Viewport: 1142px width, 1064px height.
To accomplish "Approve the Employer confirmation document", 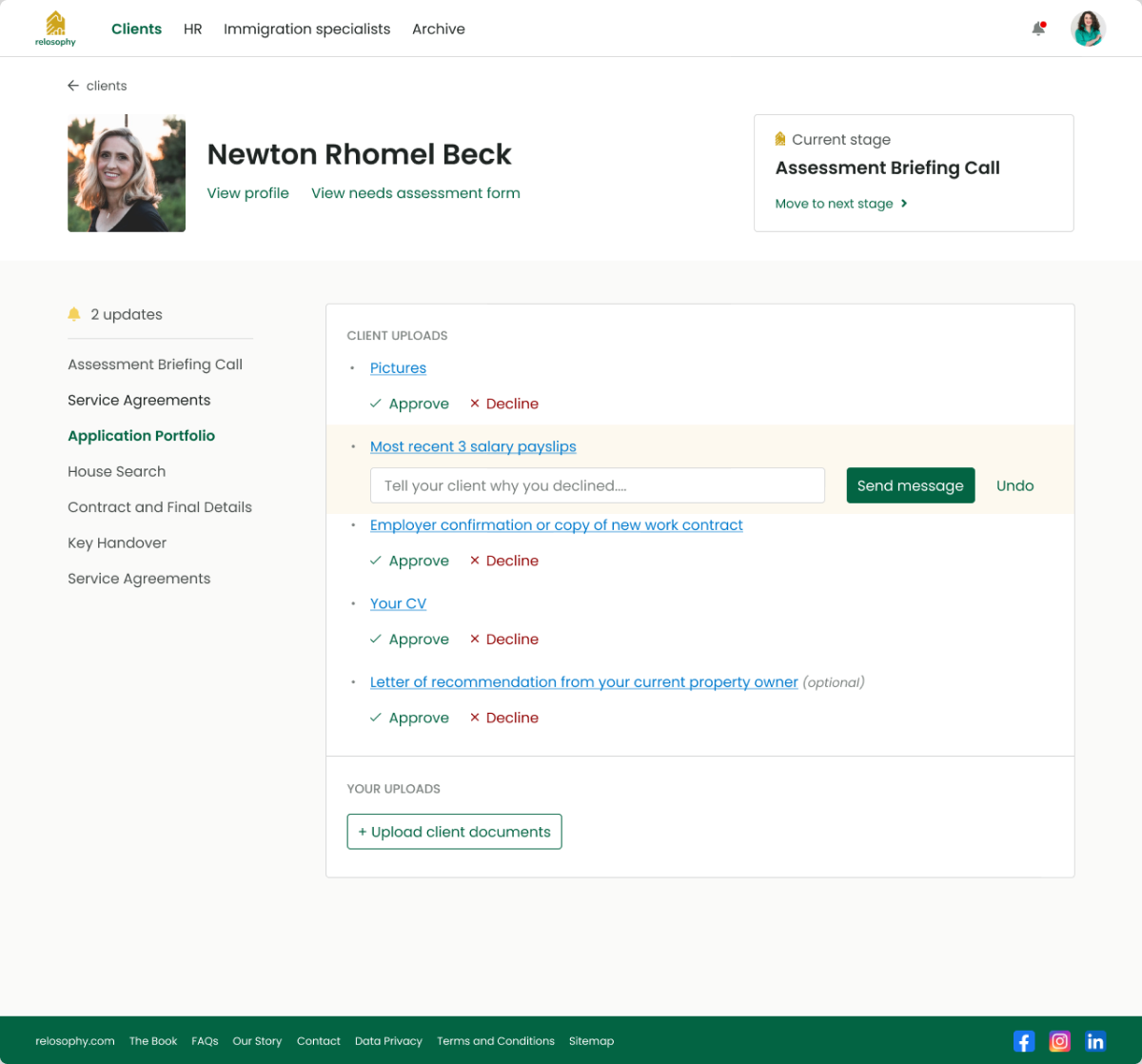I will click(409, 561).
